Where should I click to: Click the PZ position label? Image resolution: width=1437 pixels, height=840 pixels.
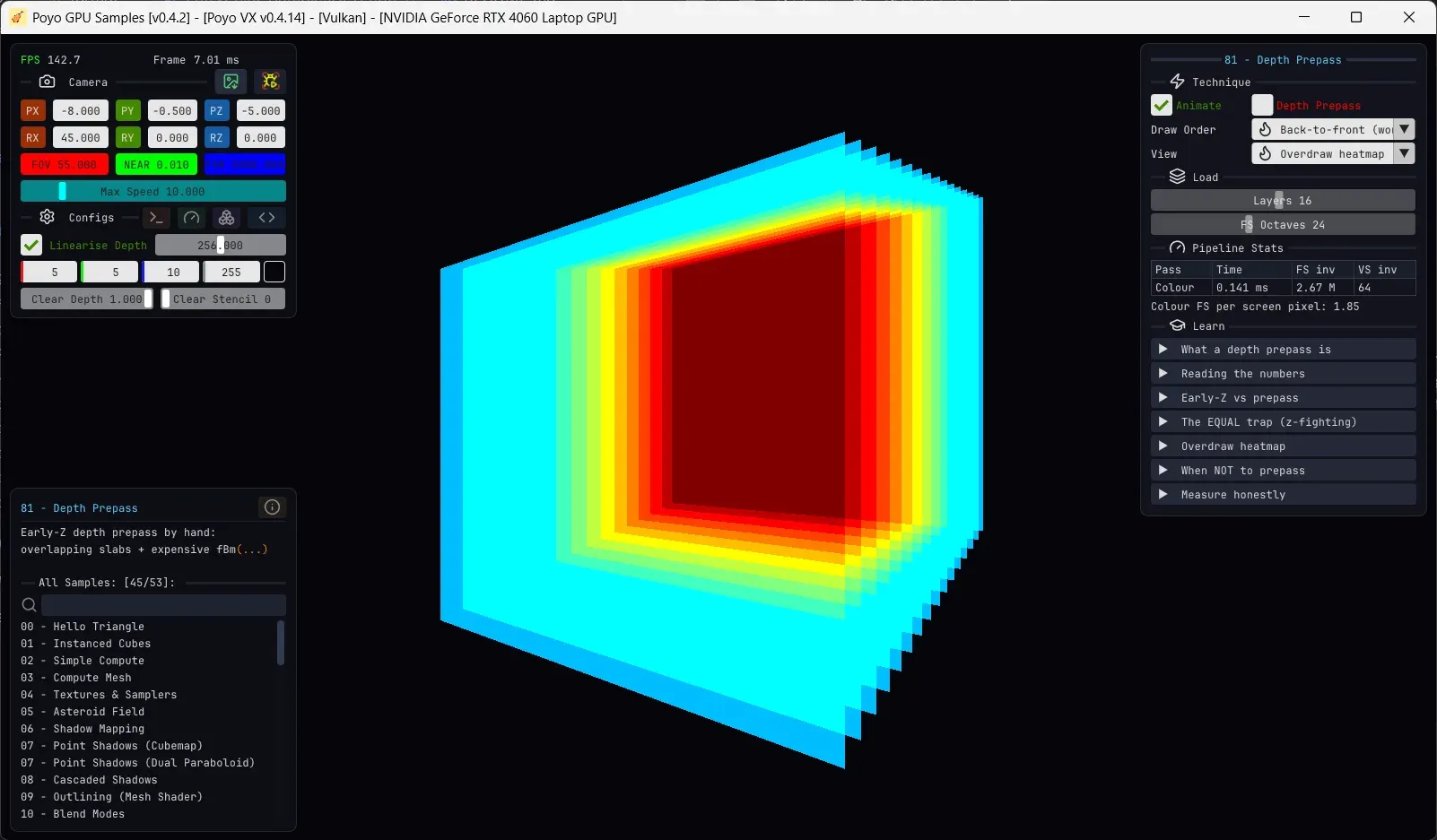216,111
